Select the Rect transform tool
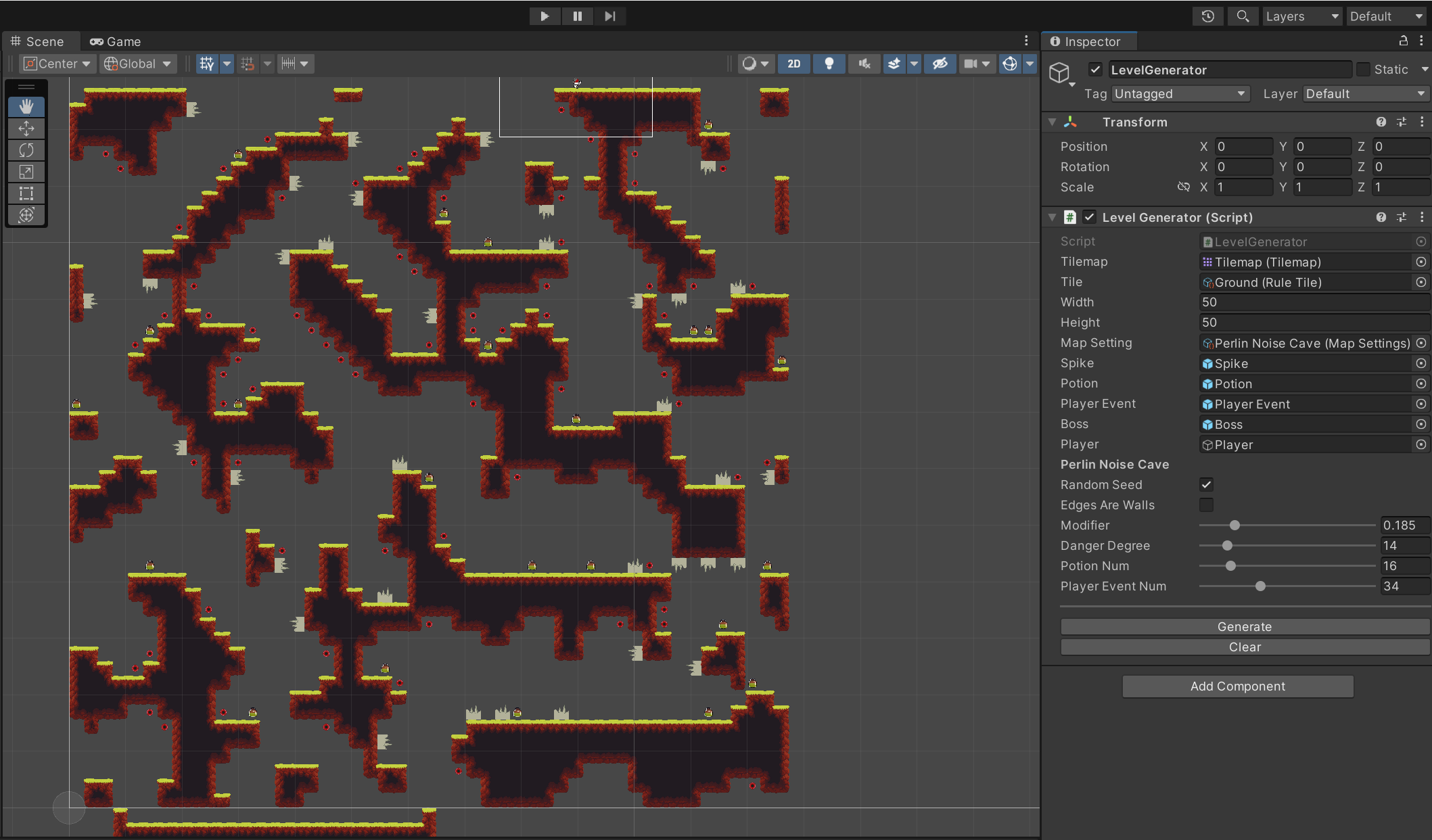 coord(26,193)
